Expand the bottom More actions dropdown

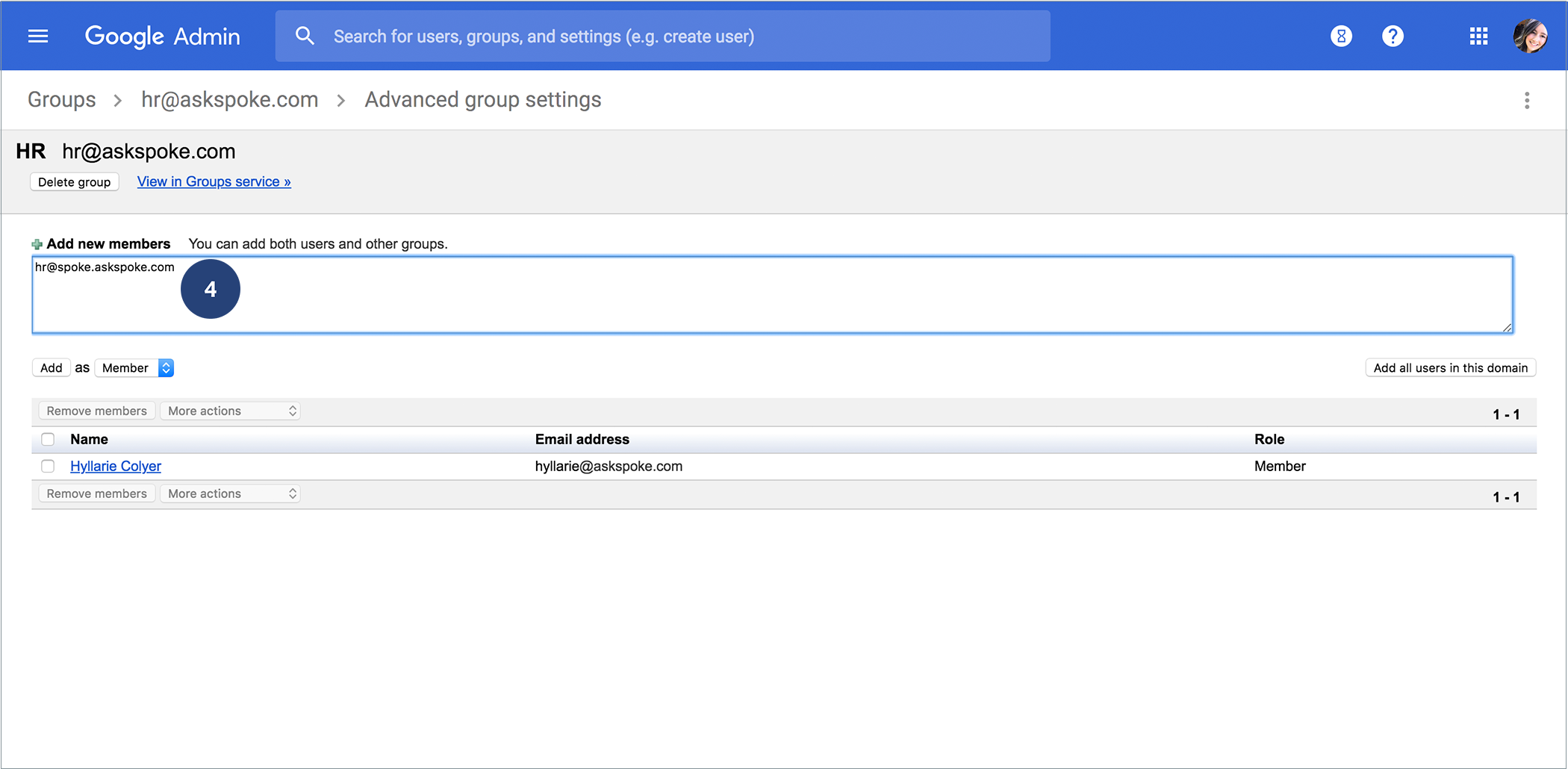click(231, 494)
